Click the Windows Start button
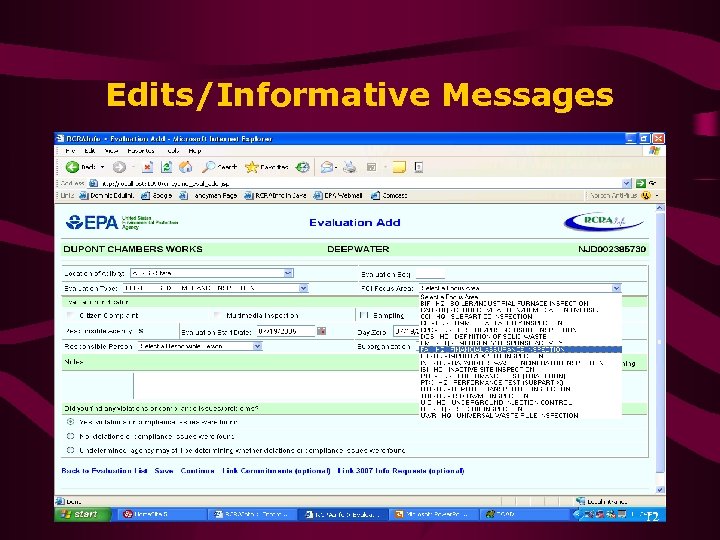The width and height of the screenshot is (720, 540). point(83,514)
